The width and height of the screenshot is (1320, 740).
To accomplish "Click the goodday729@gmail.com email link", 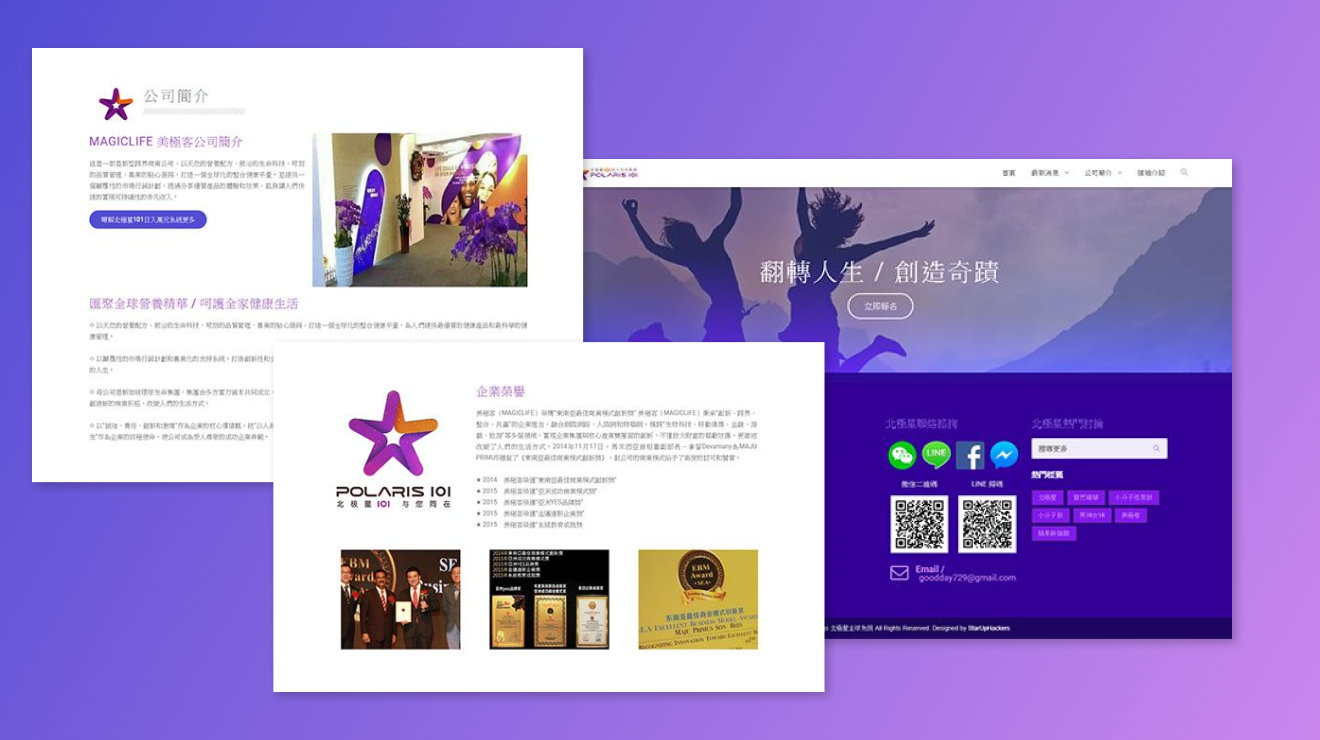I will point(967,578).
